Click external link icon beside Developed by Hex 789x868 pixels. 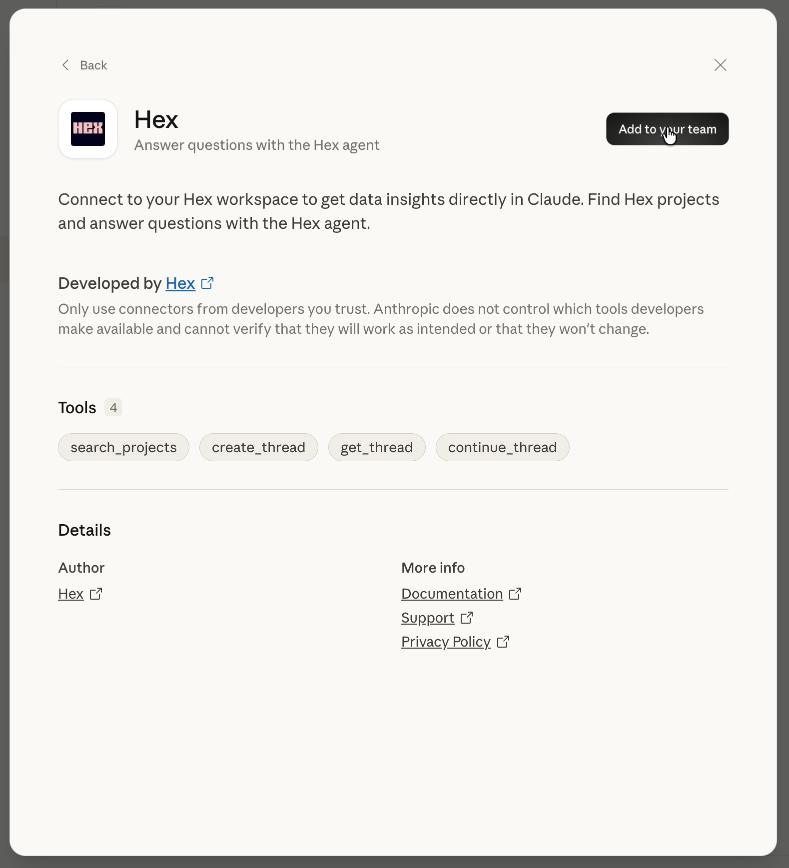(207, 283)
